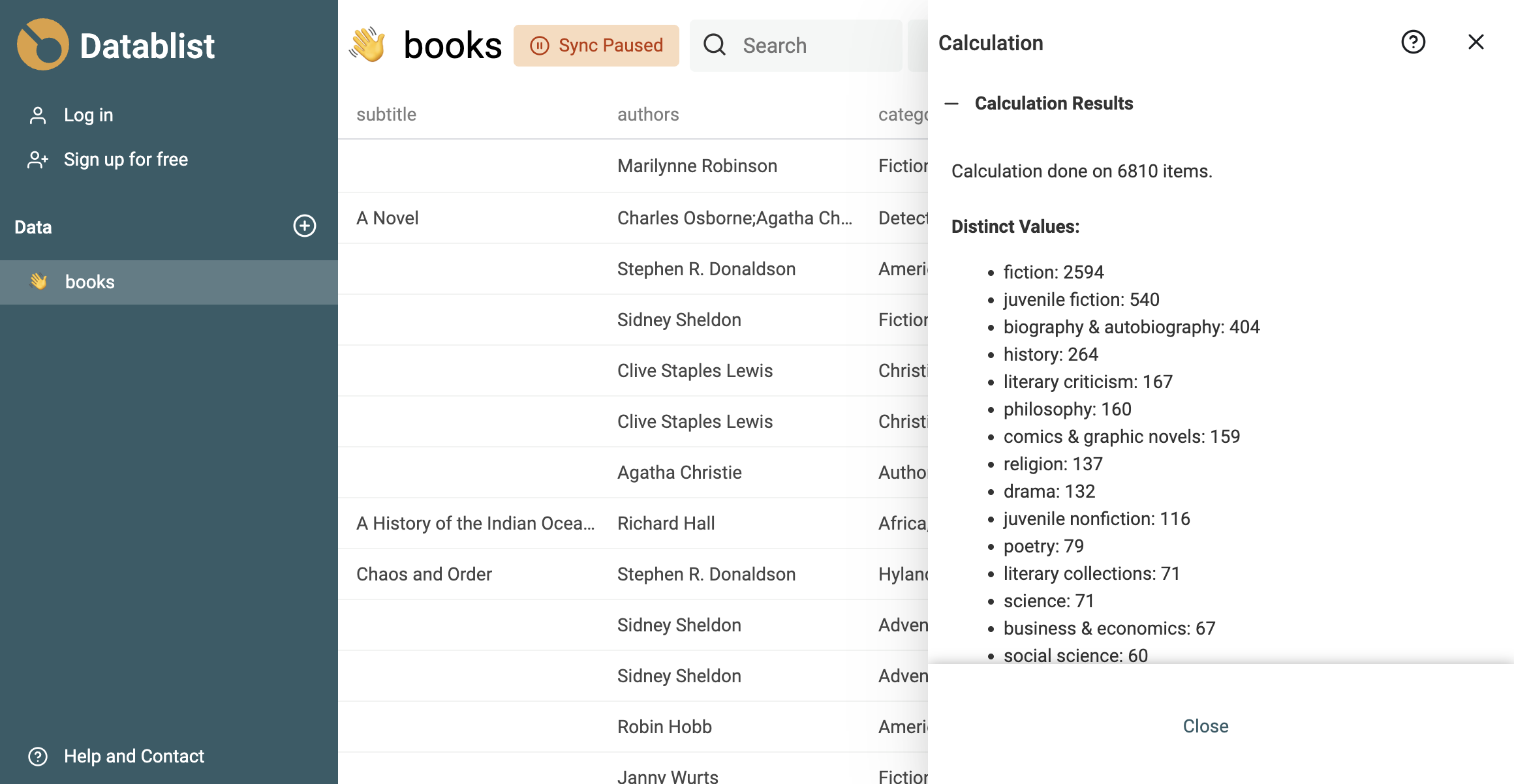Click the Sign up for free link
Viewport: 1514px width, 784px height.
[125, 159]
